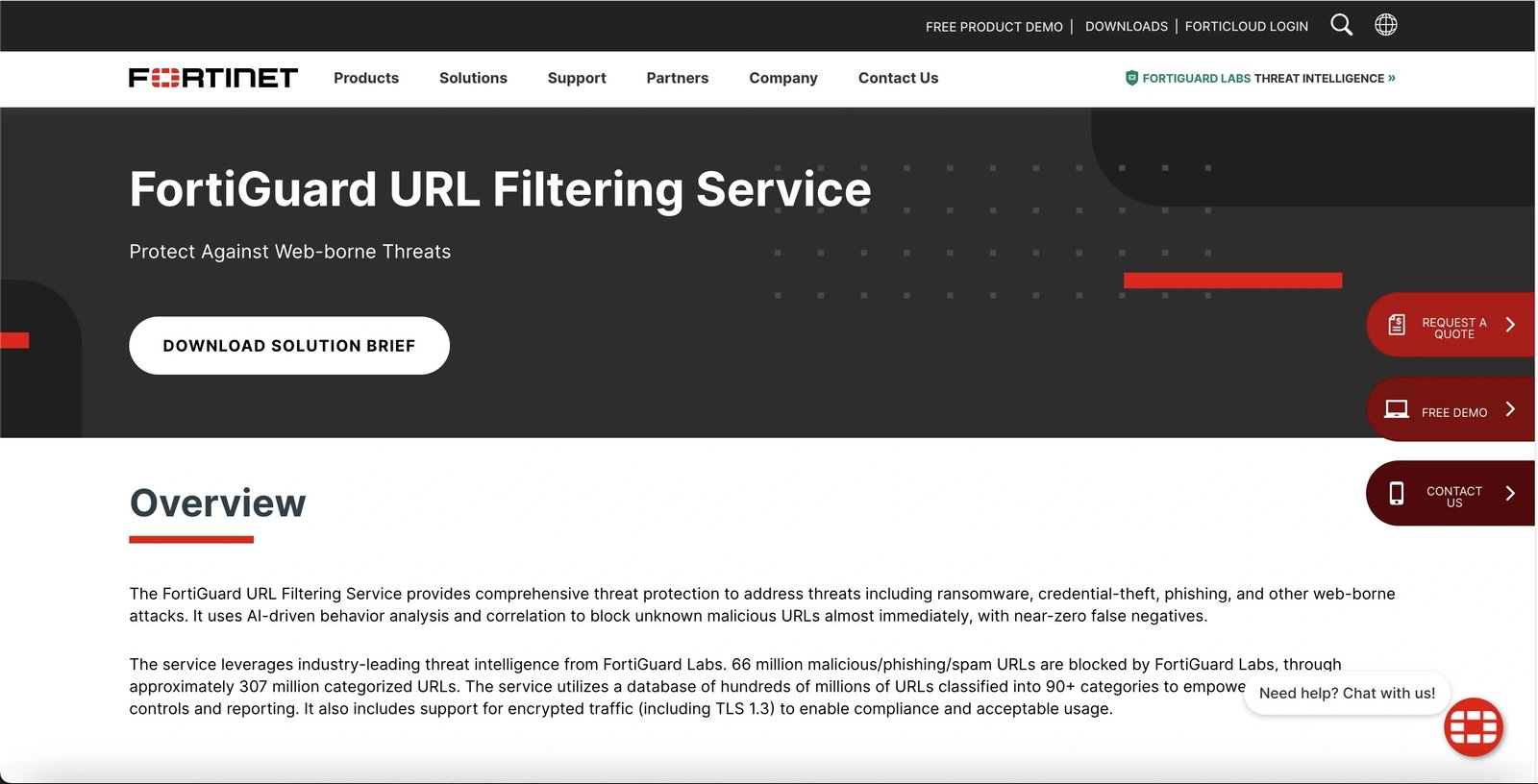Image resolution: width=1538 pixels, height=784 pixels.
Task: Click the Contact Us phone icon
Action: pos(1397,494)
